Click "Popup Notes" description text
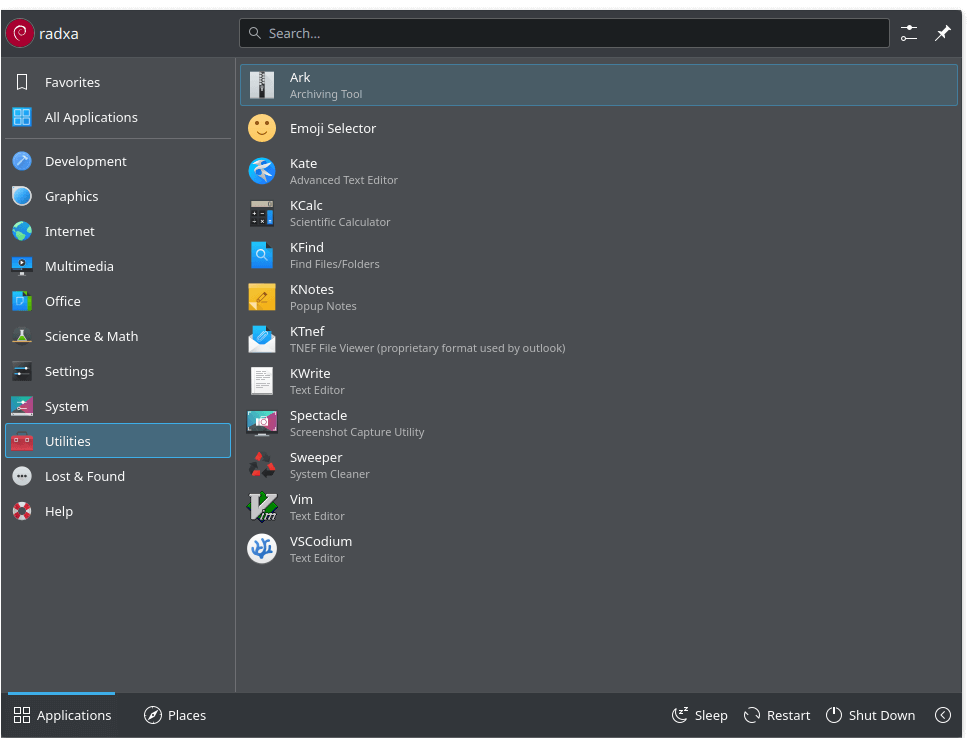972x739 pixels. [x=323, y=306]
